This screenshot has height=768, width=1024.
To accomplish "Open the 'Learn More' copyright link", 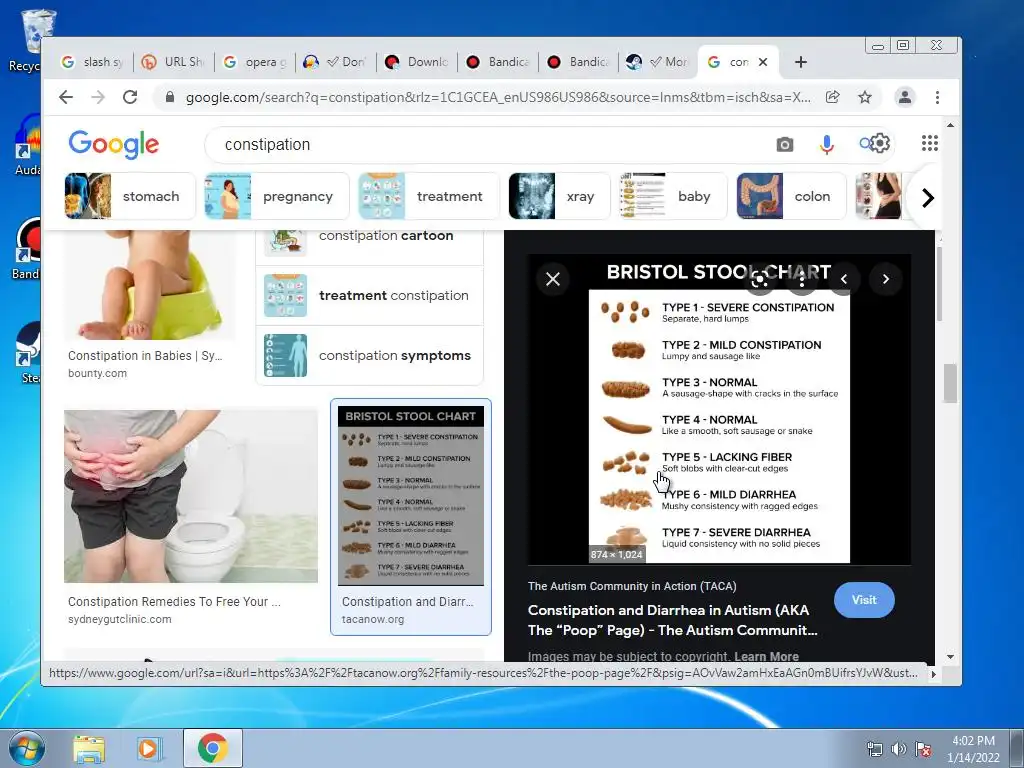I will (766, 656).
